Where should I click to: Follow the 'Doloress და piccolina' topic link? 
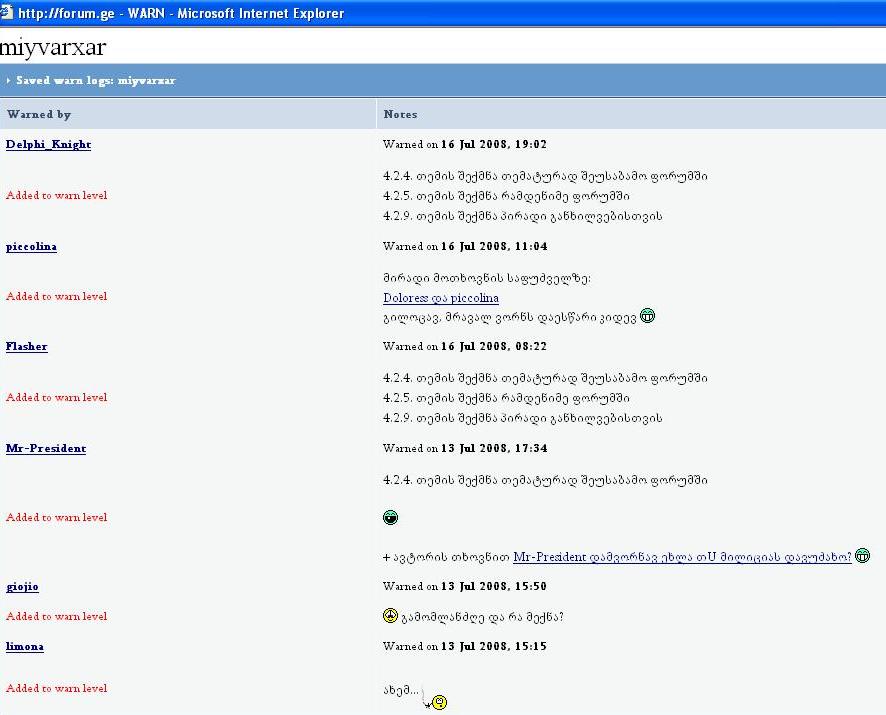click(x=441, y=298)
